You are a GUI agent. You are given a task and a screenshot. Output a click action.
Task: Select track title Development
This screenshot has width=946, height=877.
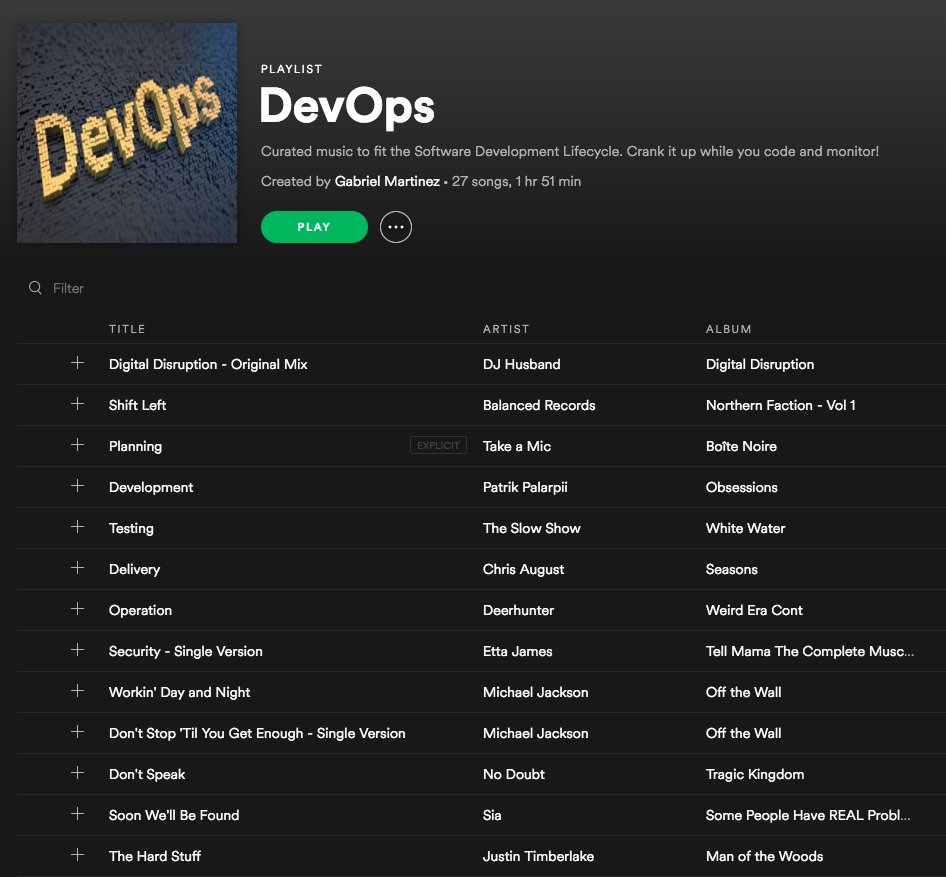(151, 487)
